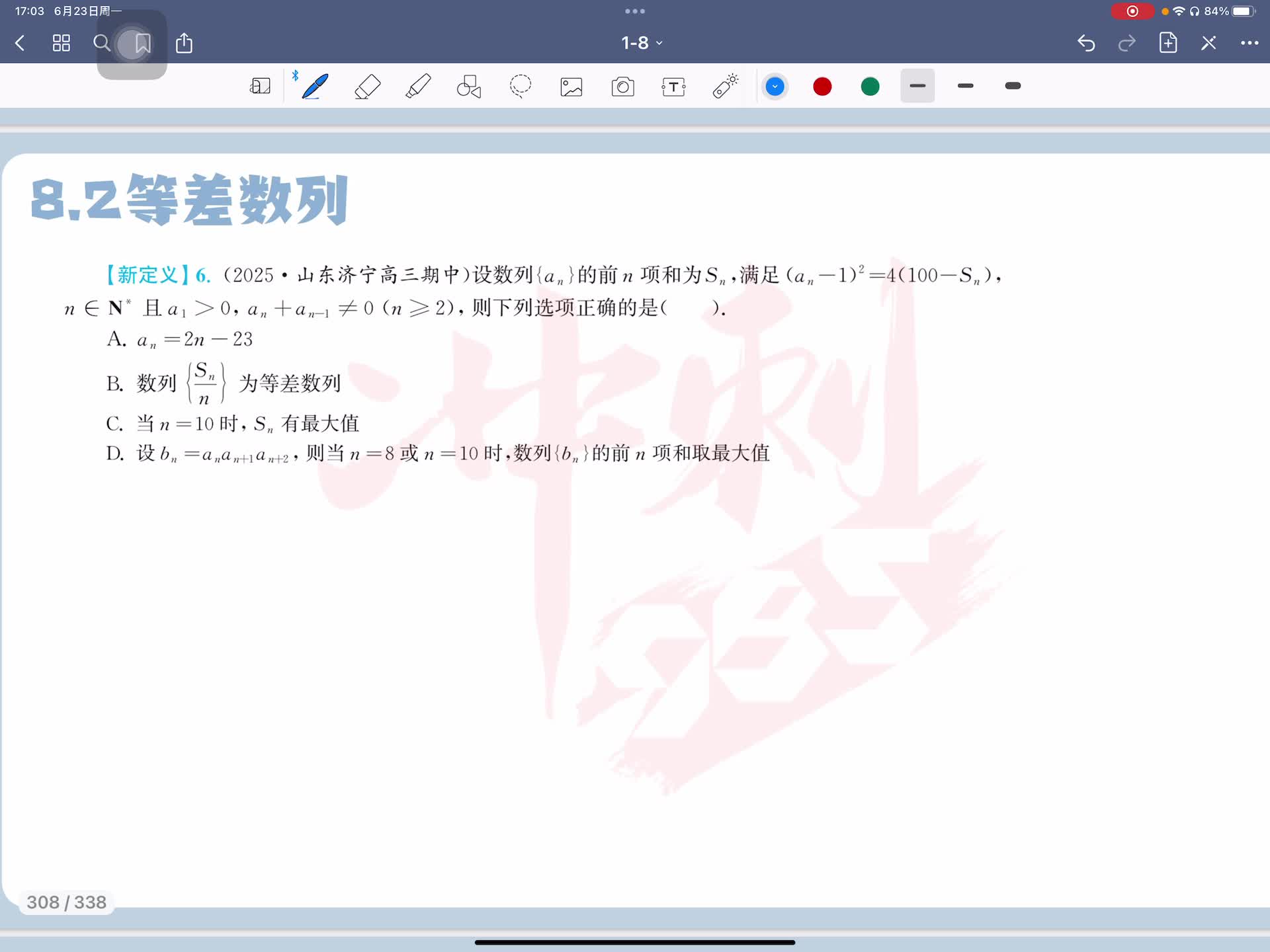Open the Share and export menu
The width and height of the screenshot is (1270, 952).
pos(185,44)
